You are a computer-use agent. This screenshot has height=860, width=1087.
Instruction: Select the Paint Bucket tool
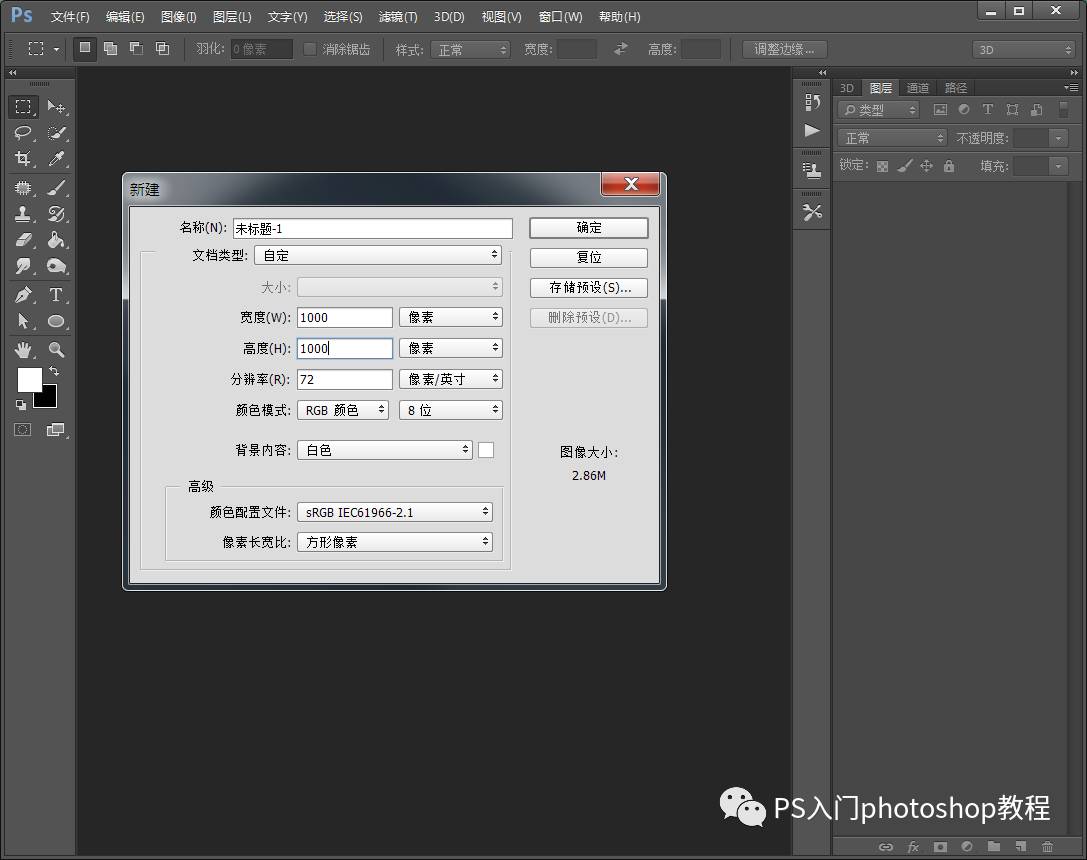coord(56,240)
